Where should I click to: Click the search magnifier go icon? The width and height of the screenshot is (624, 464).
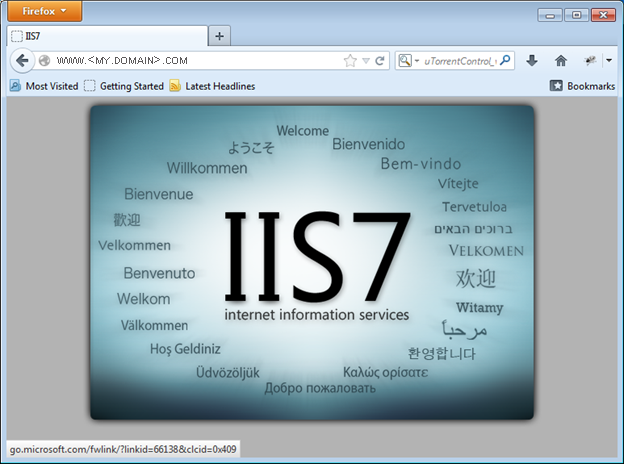pos(506,61)
